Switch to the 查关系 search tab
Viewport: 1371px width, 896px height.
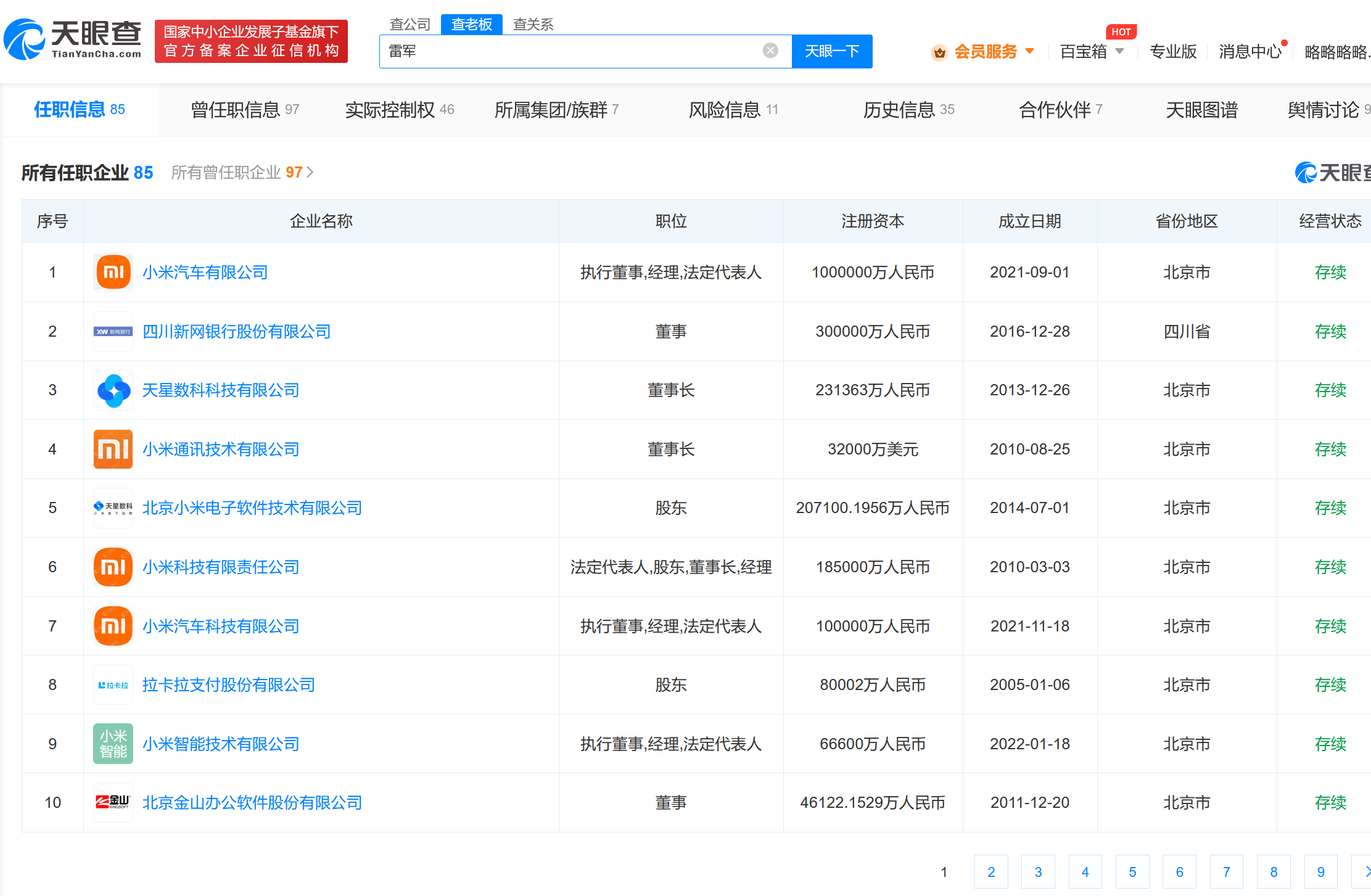533,24
